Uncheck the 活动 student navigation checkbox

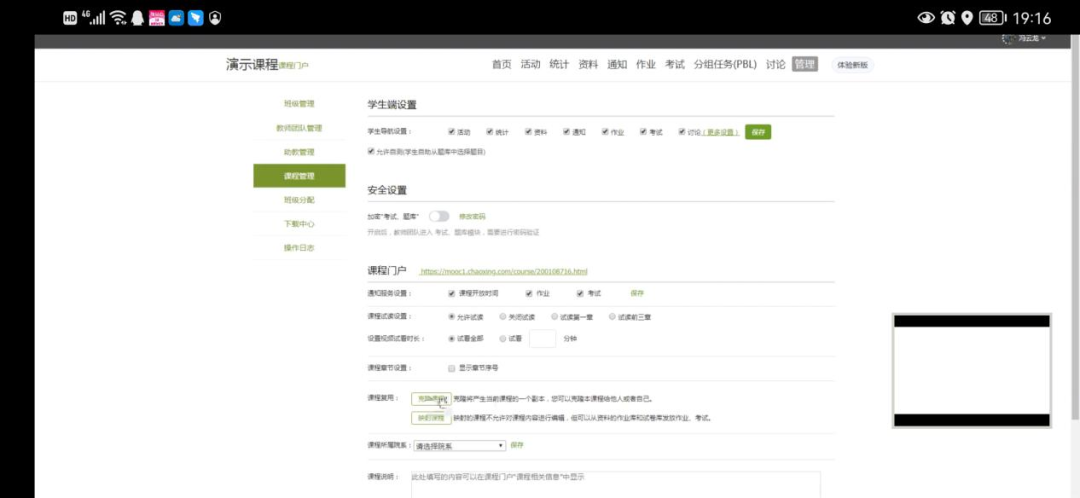[452, 132]
